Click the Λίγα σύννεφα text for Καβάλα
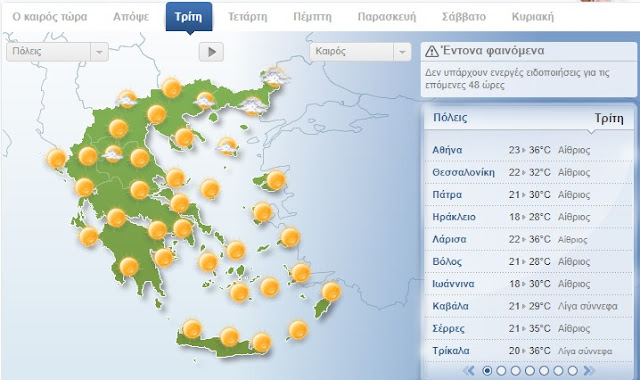 coord(587,306)
